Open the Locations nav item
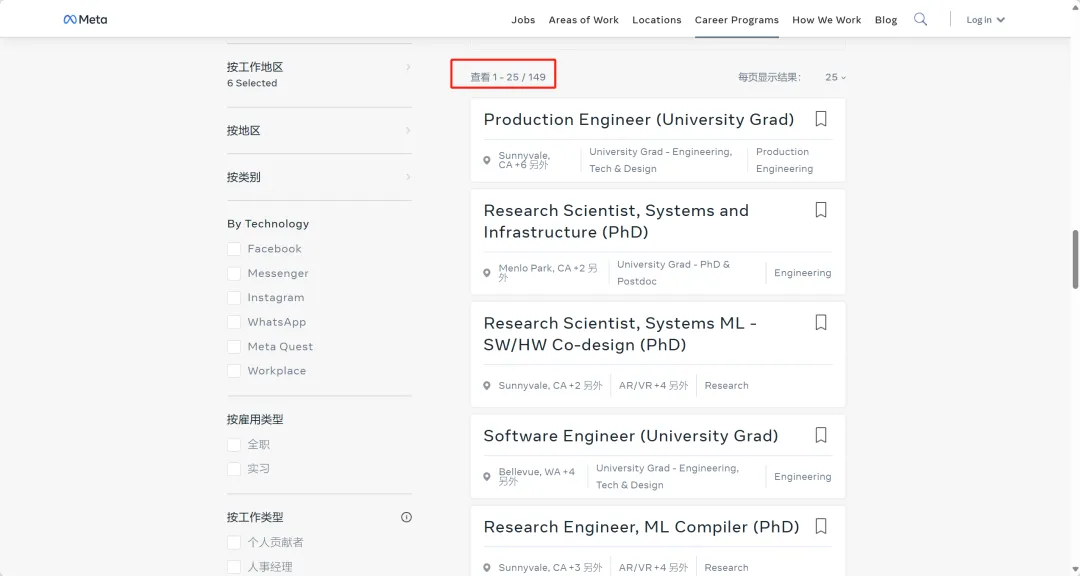The width and height of the screenshot is (1080, 576). pos(656,19)
